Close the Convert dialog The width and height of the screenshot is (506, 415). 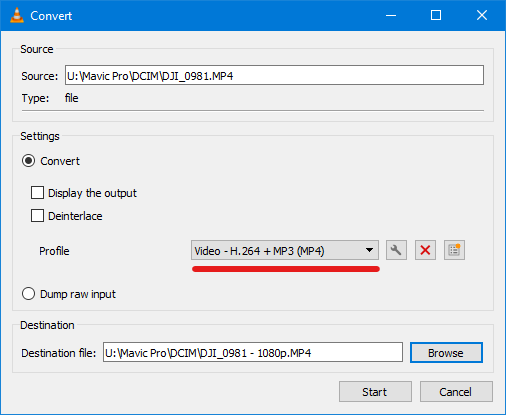[x=482, y=15]
